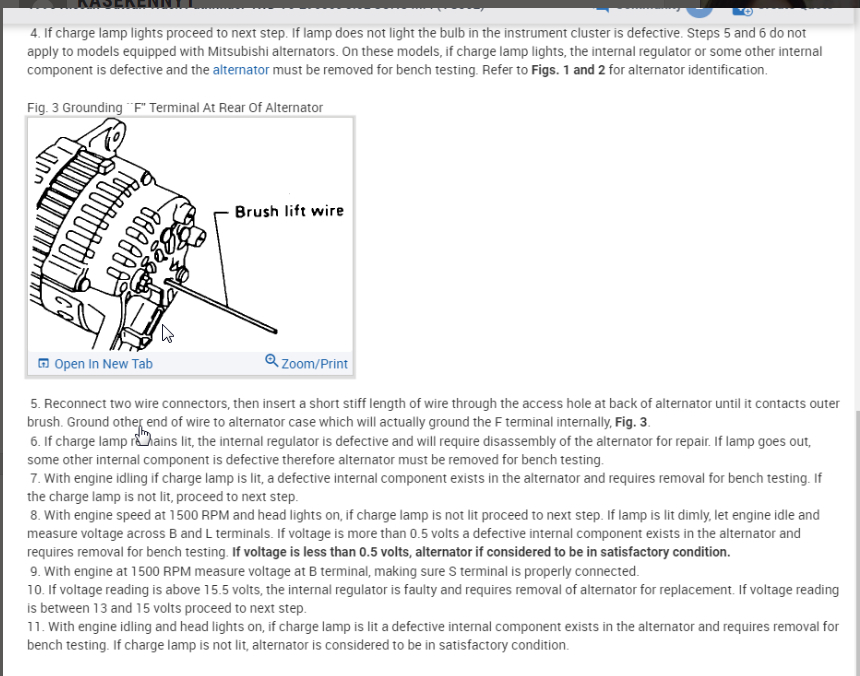Click the 'Fig. 3 Grounding F Terminal' caption
The width and height of the screenshot is (860, 676).
[175, 107]
